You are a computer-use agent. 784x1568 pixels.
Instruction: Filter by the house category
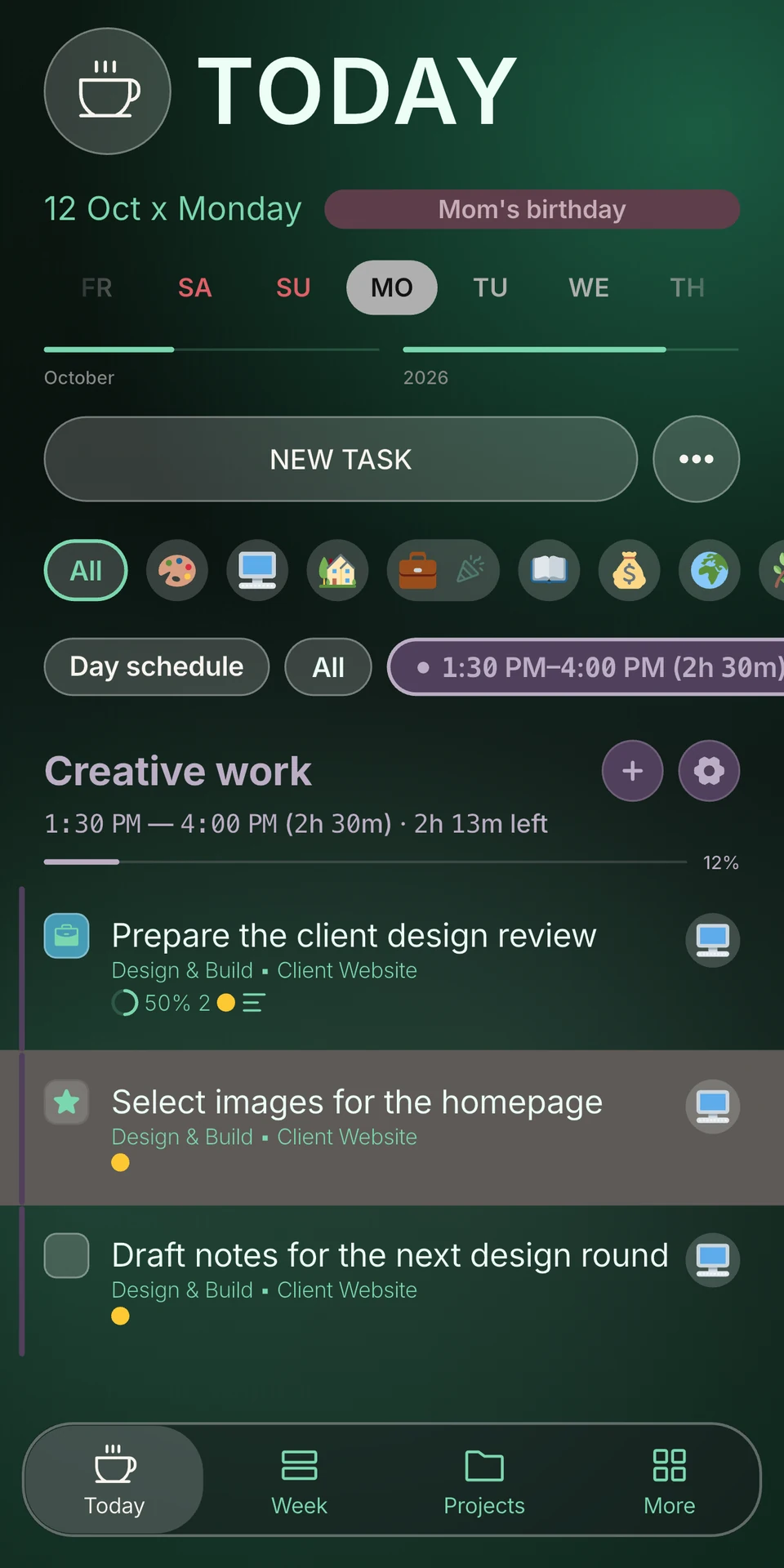coord(337,570)
